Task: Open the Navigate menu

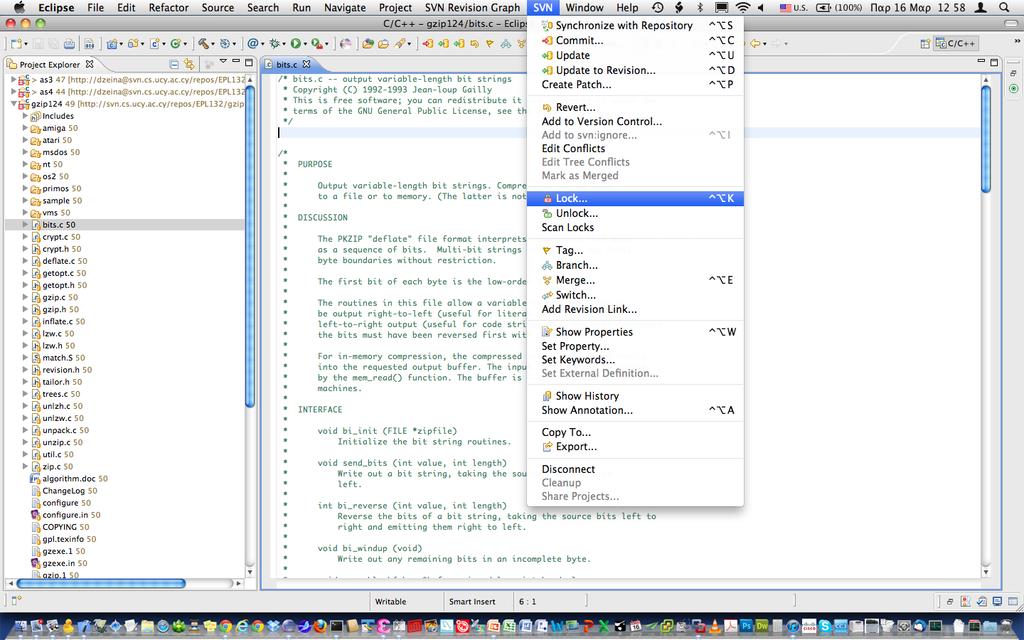Action: pos(345,8)
